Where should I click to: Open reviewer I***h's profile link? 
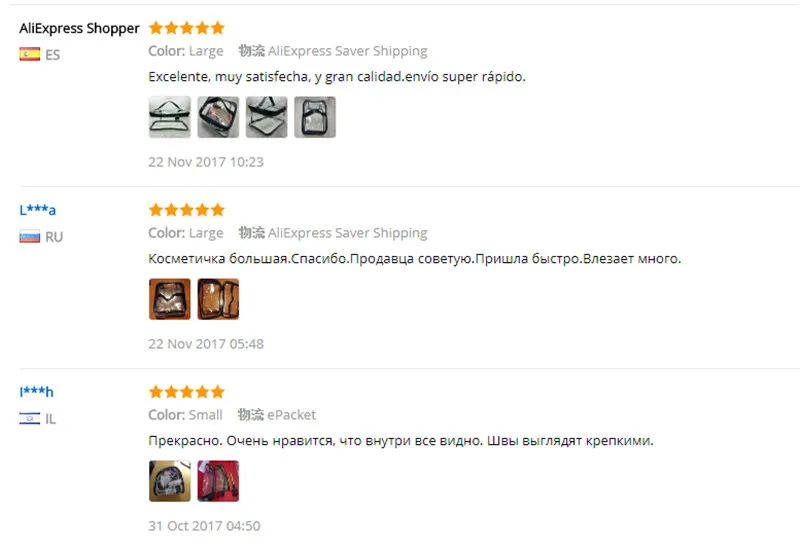(x=36, y=392)
